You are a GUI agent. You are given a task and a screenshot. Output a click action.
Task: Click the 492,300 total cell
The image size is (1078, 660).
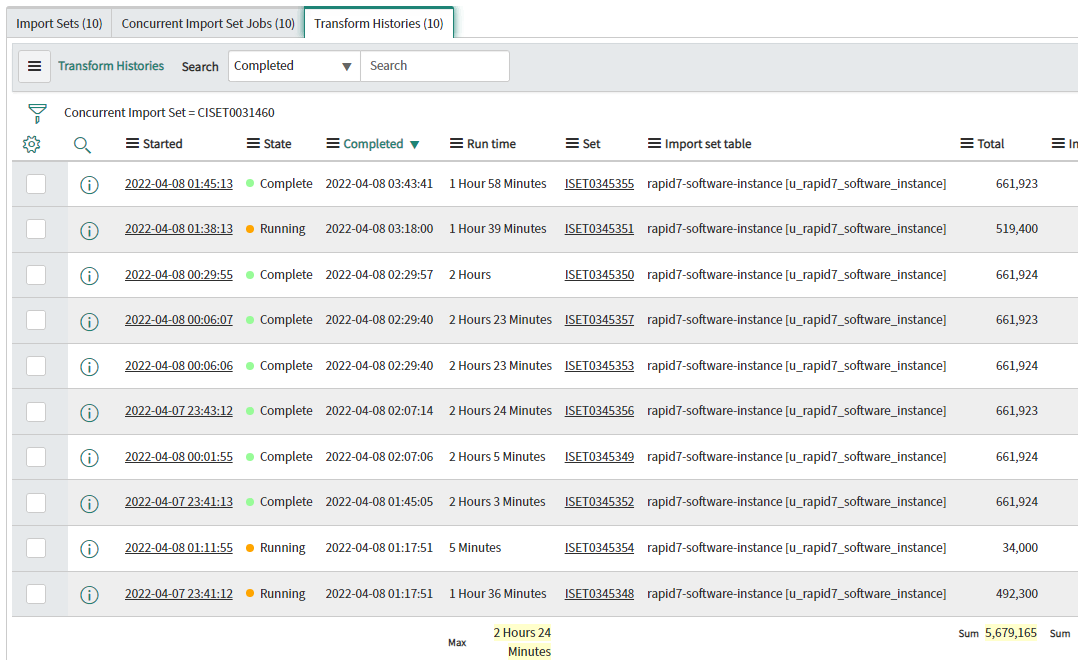pyautogui.click(x=1017, y=594)
